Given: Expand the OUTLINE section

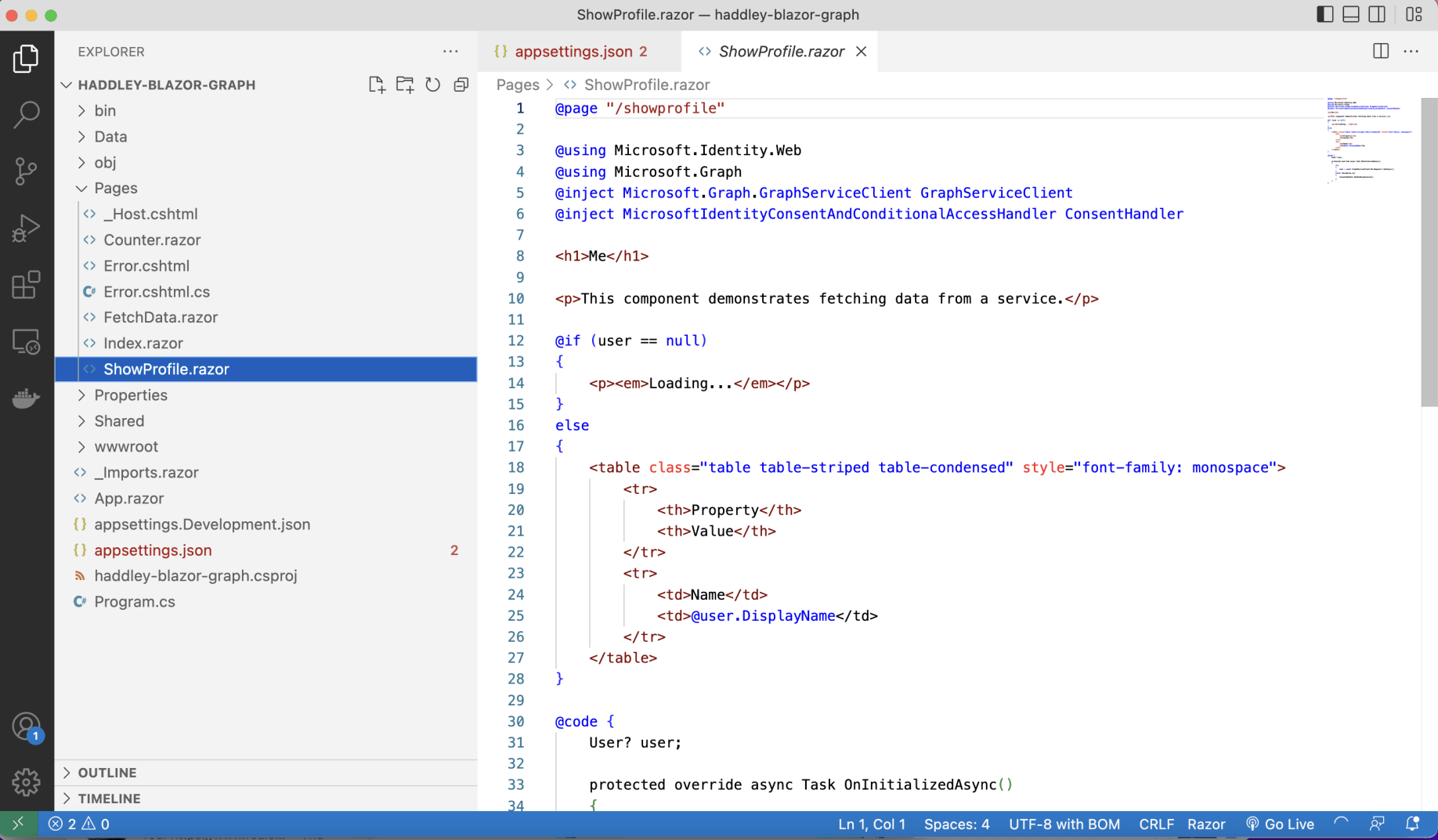Looking at the screenshot, I should [x=107, y=773].
